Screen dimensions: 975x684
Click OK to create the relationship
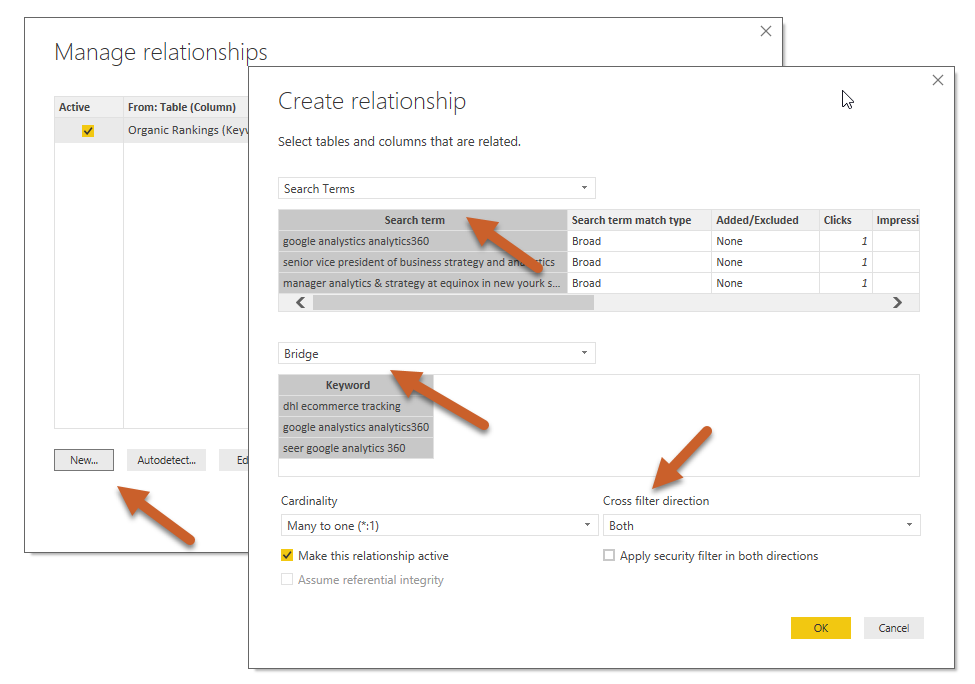(x=820, y=628)
